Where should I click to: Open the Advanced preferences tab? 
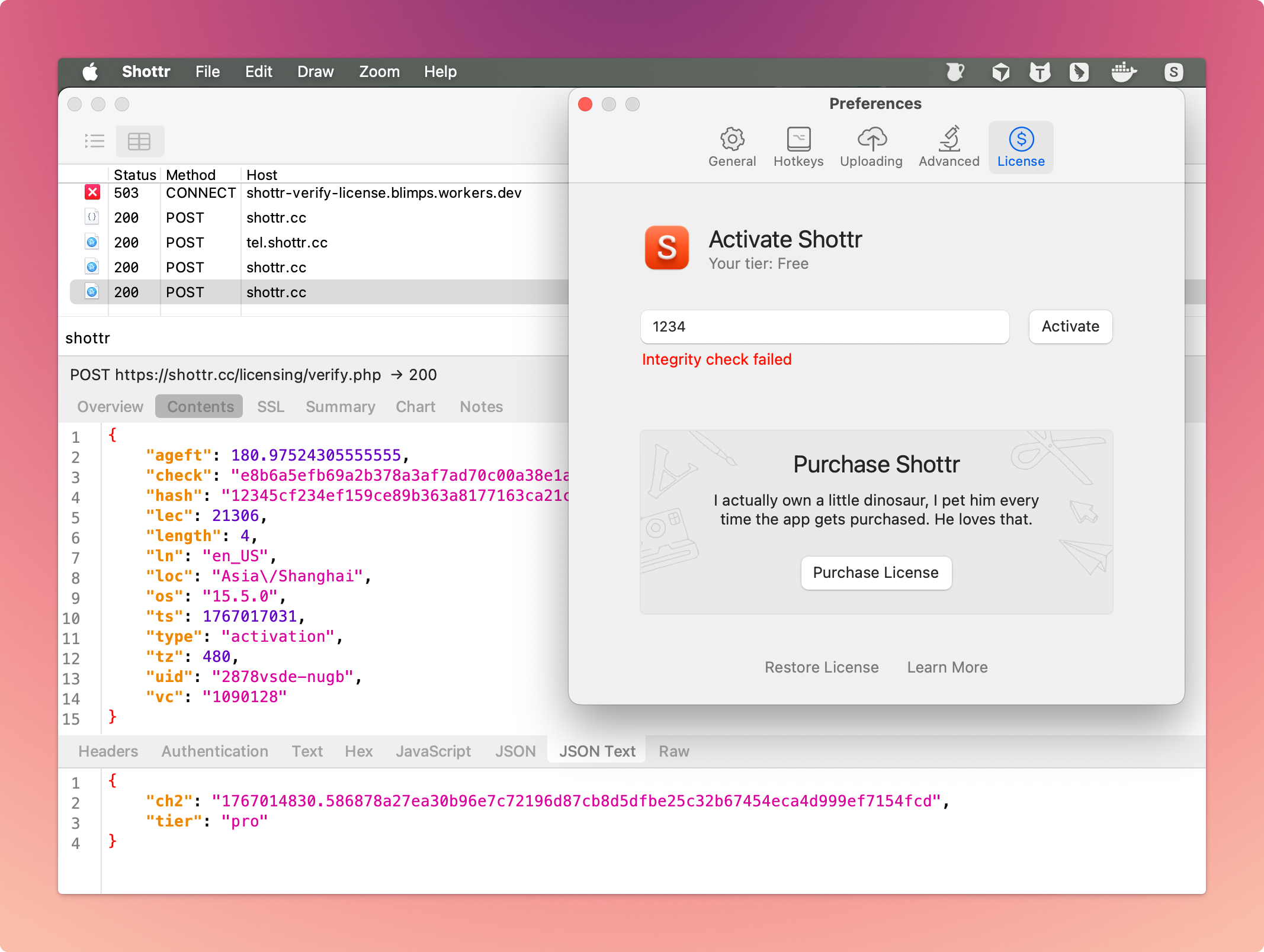[949, 147]
